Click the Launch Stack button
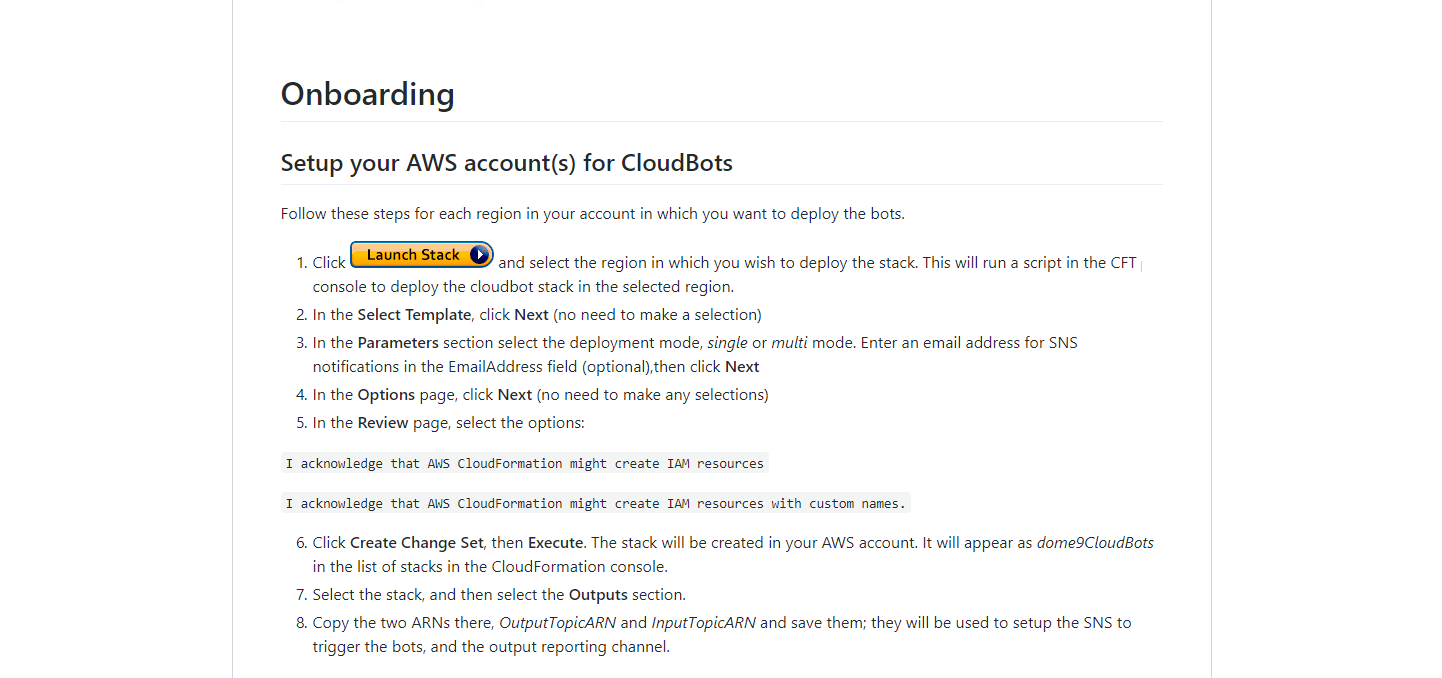Screen dimensions: 1442x678 click(x=422, y=255)
